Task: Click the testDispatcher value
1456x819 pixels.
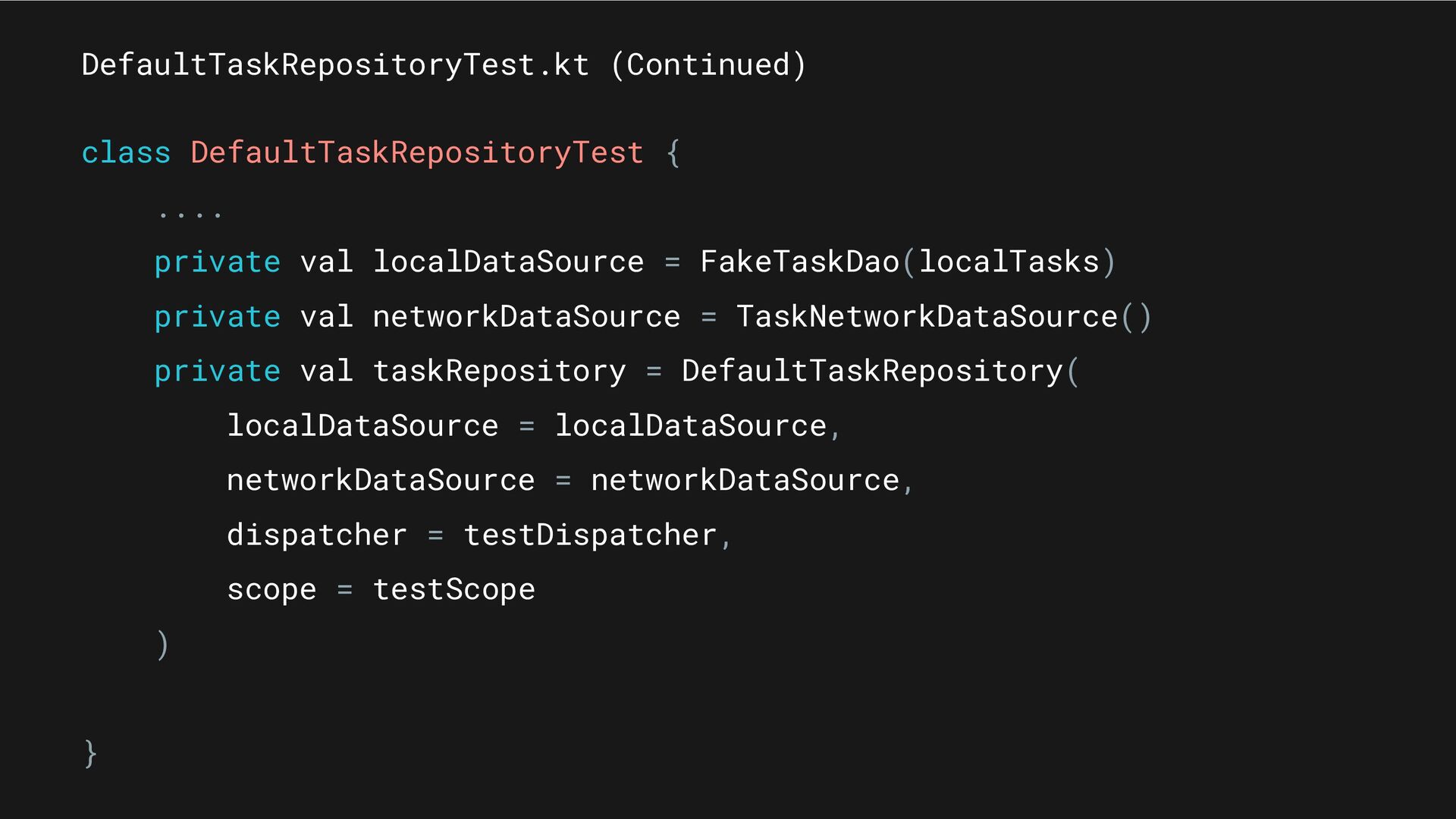Action: [590, 535]
